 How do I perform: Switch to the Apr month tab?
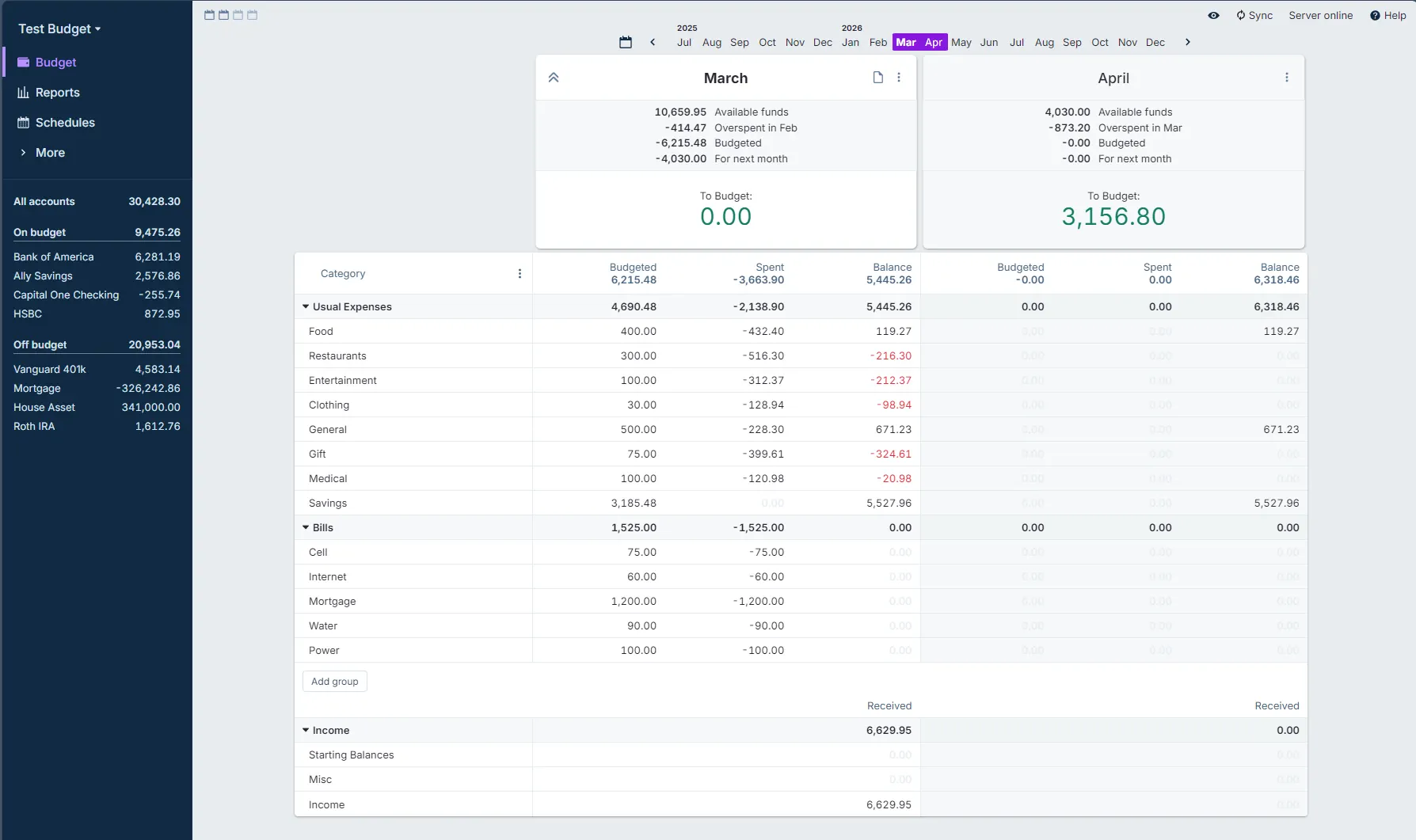(934, 42)
